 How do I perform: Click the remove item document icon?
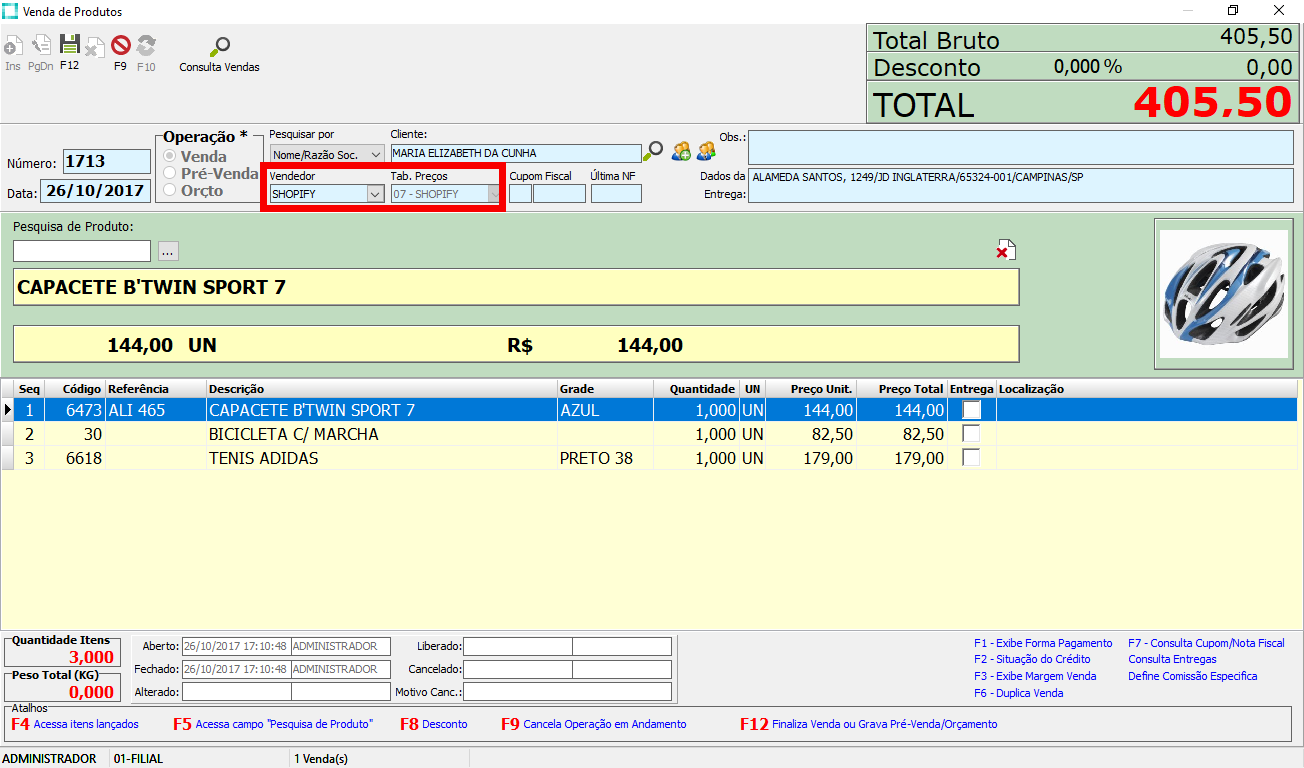pyautogui.click(x=1005, y=251)
